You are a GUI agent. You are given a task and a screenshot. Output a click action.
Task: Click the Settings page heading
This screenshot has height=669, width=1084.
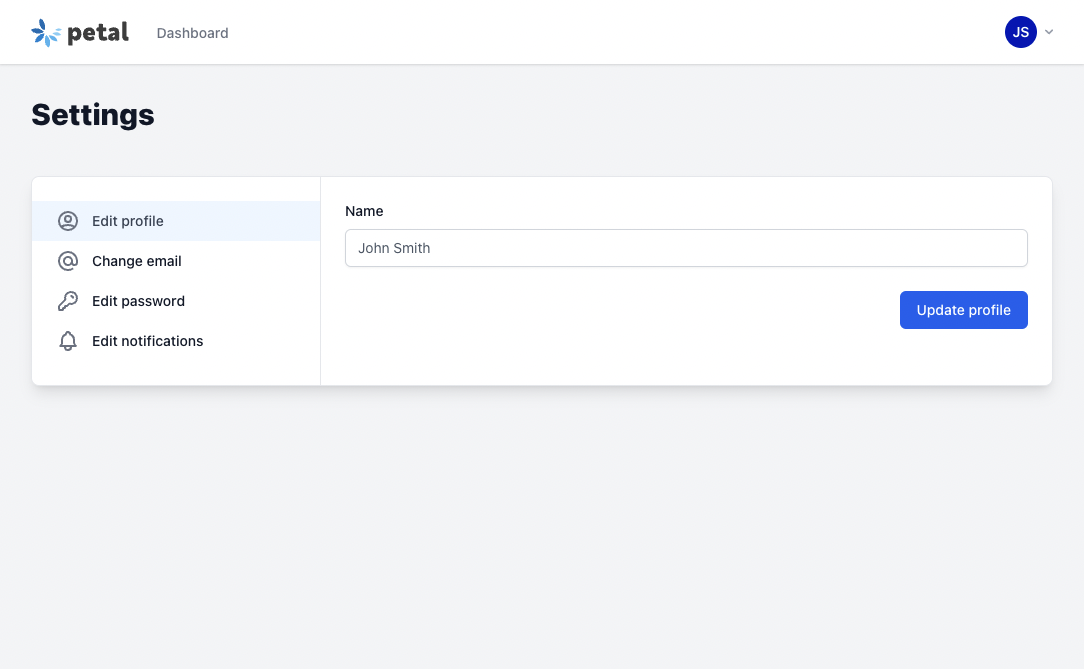pos(92,114)
